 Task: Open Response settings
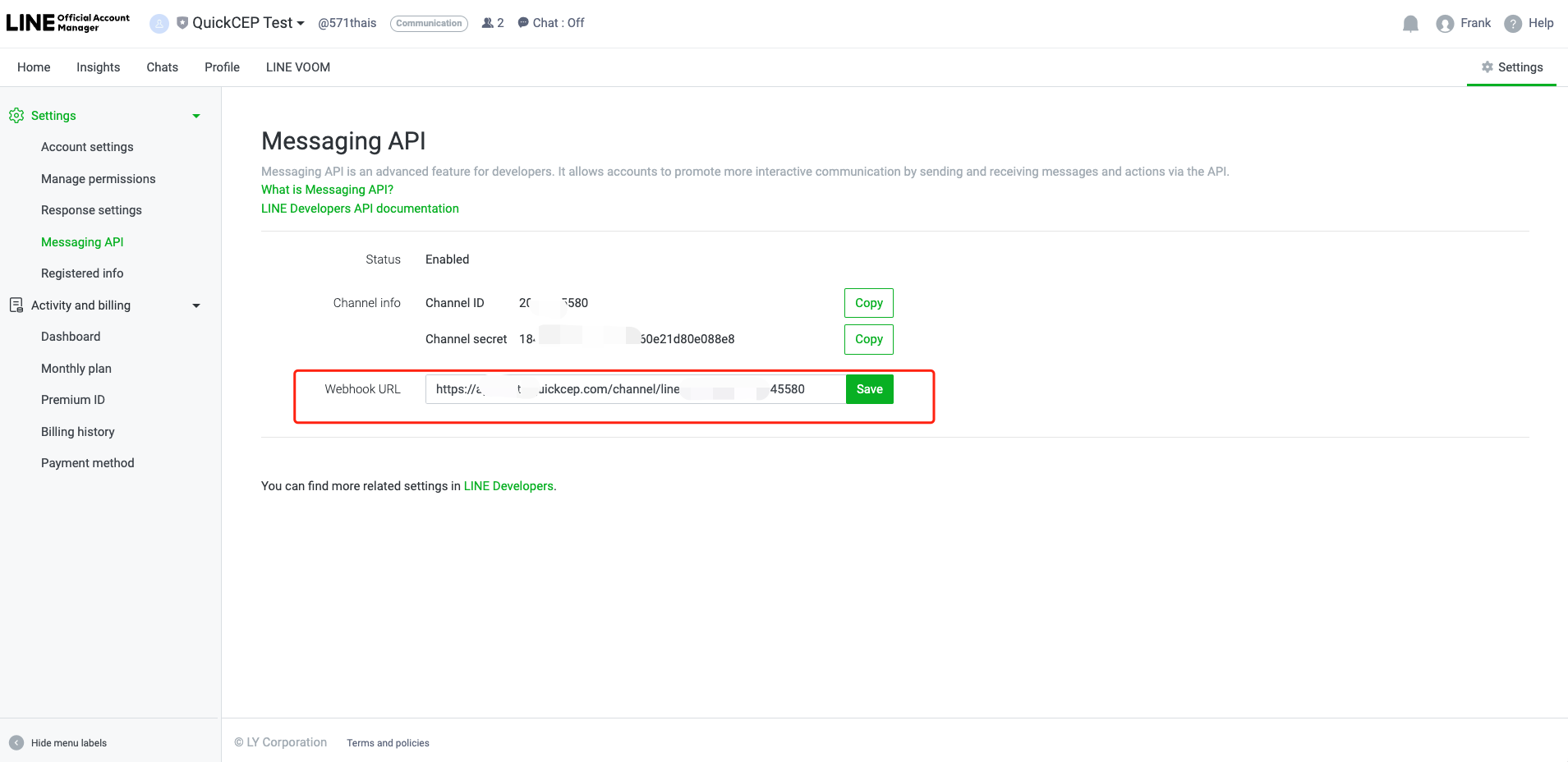pyautogui.click(x=91, y=210)
